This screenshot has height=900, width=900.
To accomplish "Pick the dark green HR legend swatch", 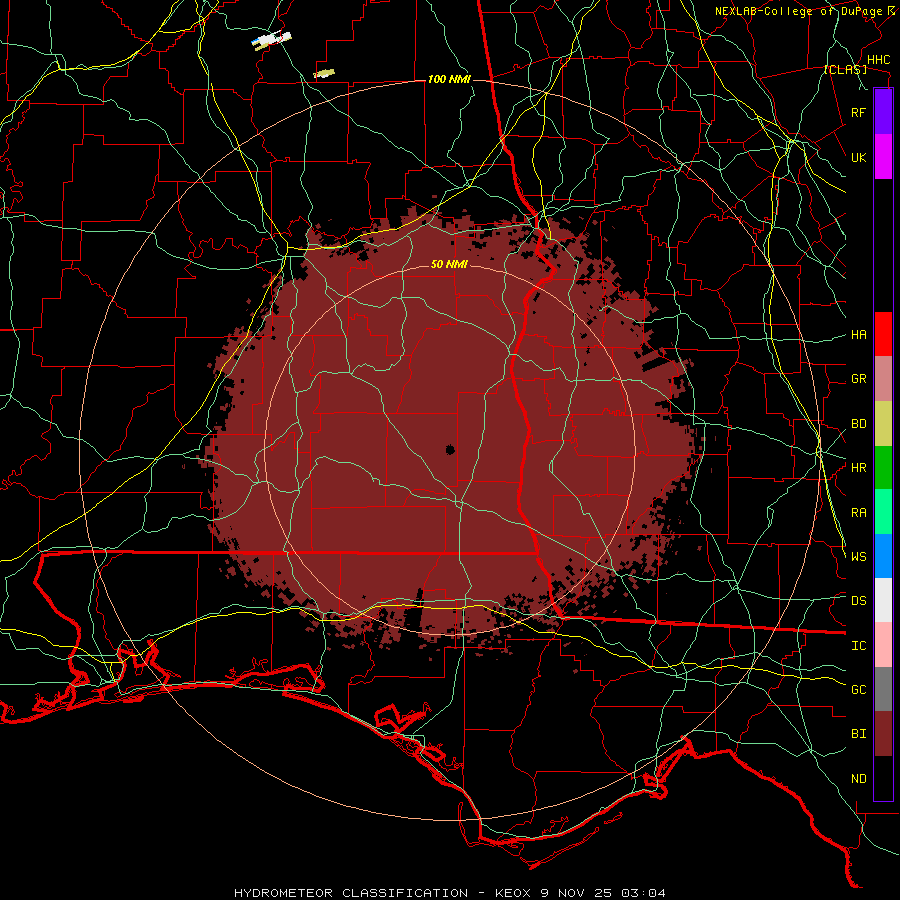I will click(883, 468).
